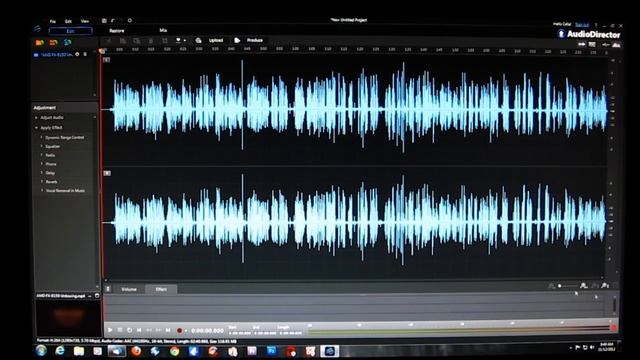Click the Windows Start button
The image size is (640, 360).
(x=41, y=351)
